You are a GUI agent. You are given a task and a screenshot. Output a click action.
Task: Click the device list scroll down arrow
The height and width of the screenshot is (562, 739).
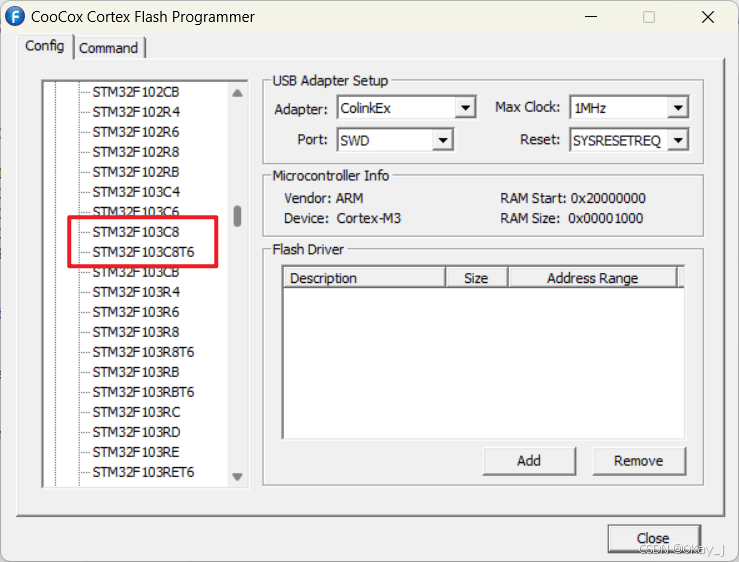click(238, 477)
